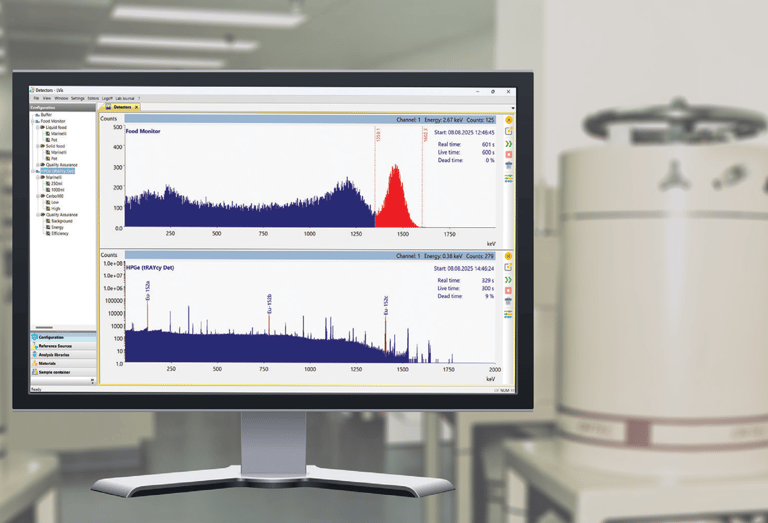Collapse the Liquid food tree node
Image resolution: width=768 pixels, height=523 pixels.
click(x=38, y=127)
